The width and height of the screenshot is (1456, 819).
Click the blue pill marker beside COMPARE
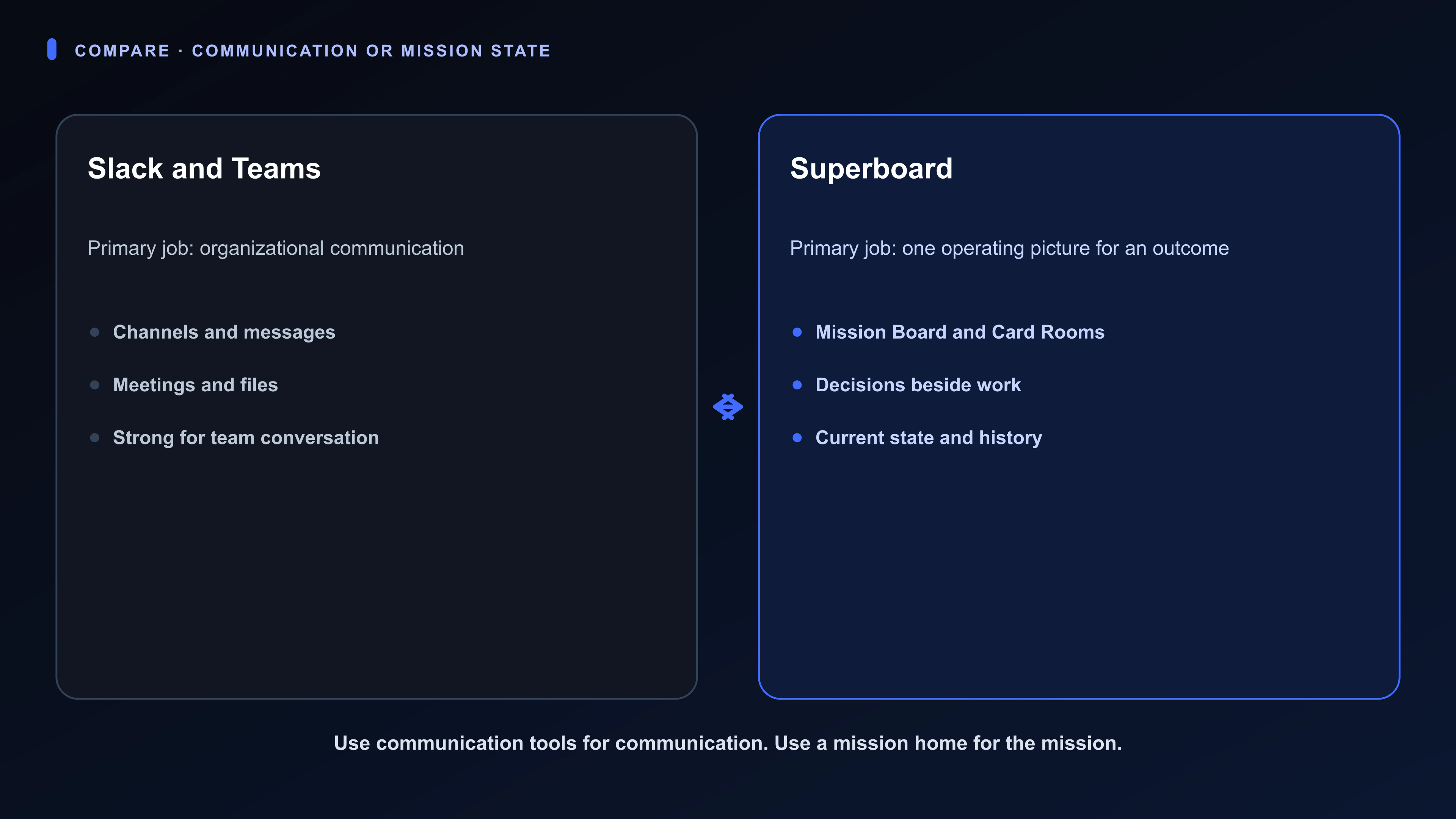tap(52, 49)
